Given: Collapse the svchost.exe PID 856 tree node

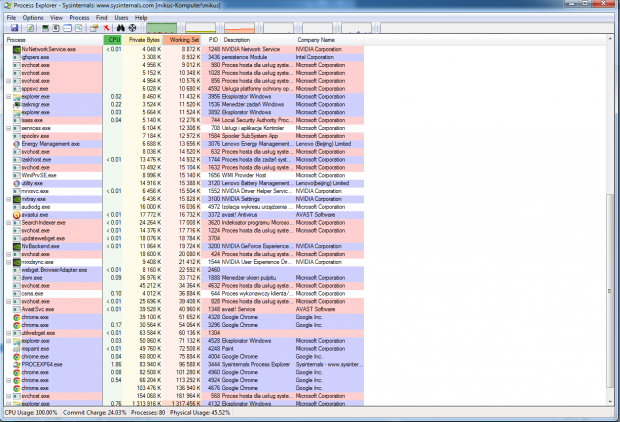Looking at the screenshot, I should coord(8,81).
